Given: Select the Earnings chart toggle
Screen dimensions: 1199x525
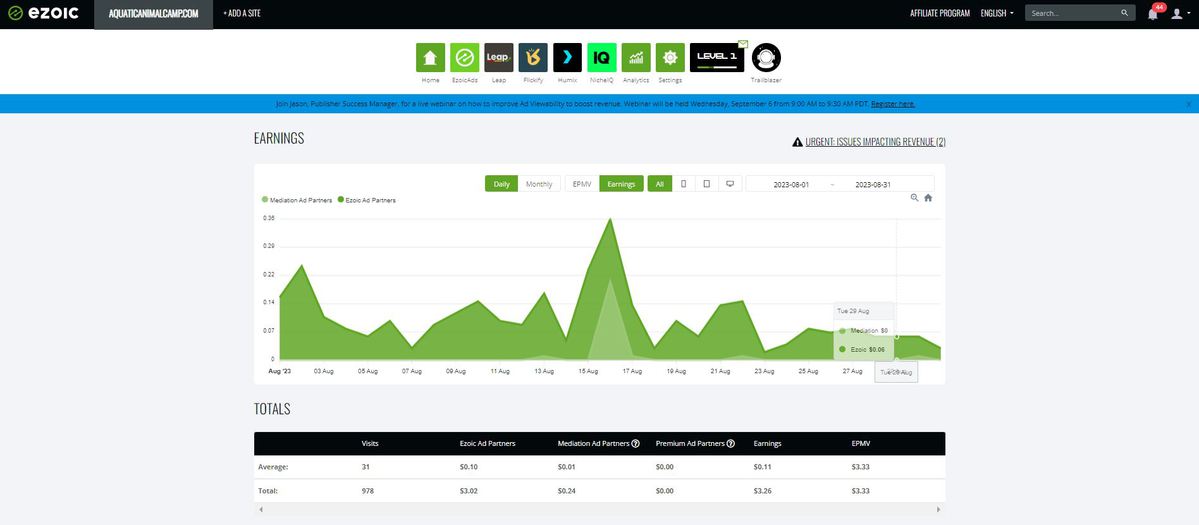Looking at the screenshot, I should coord(621,183).
